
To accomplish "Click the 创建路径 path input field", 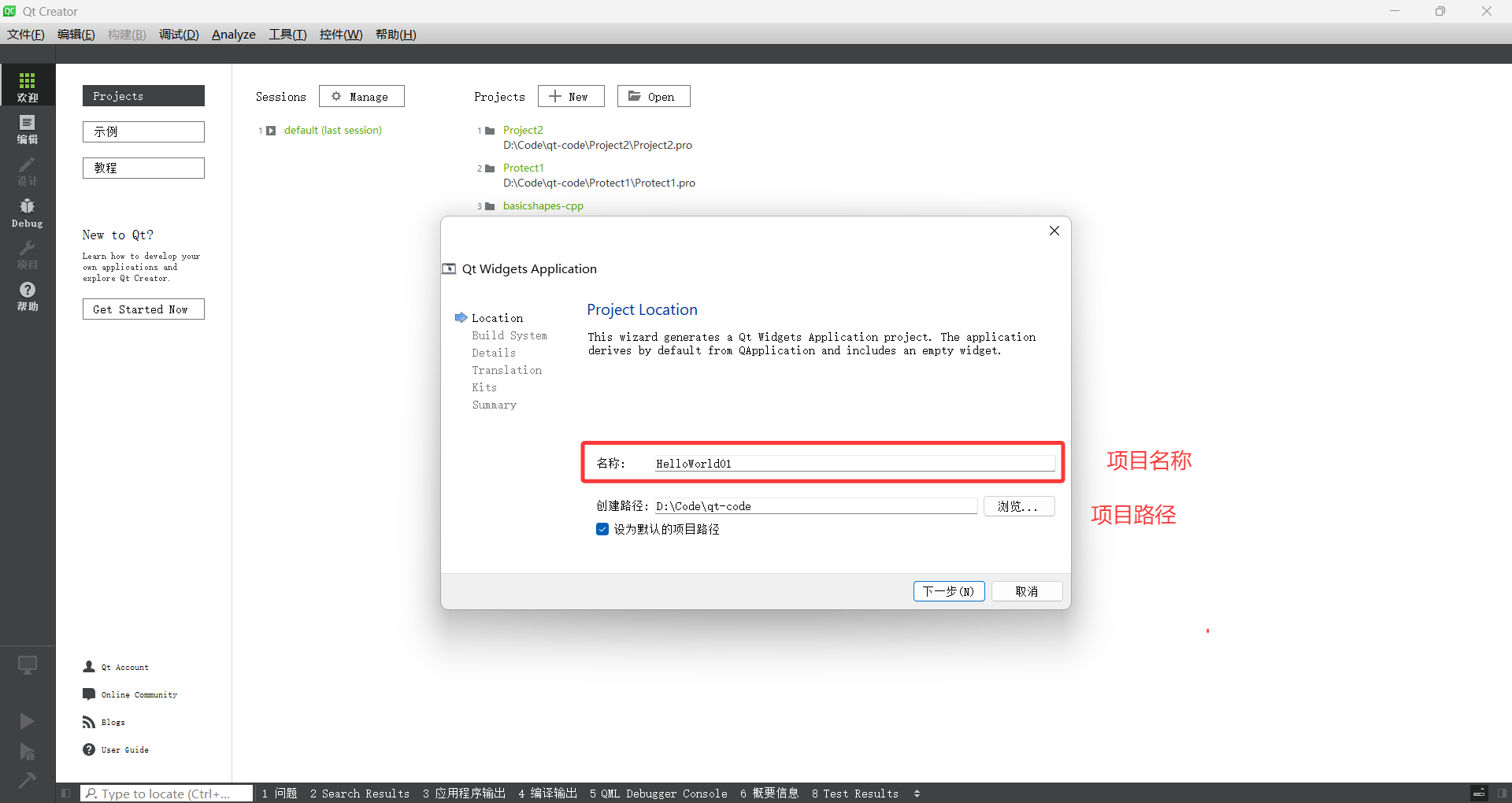I will [x=816, y=506].
